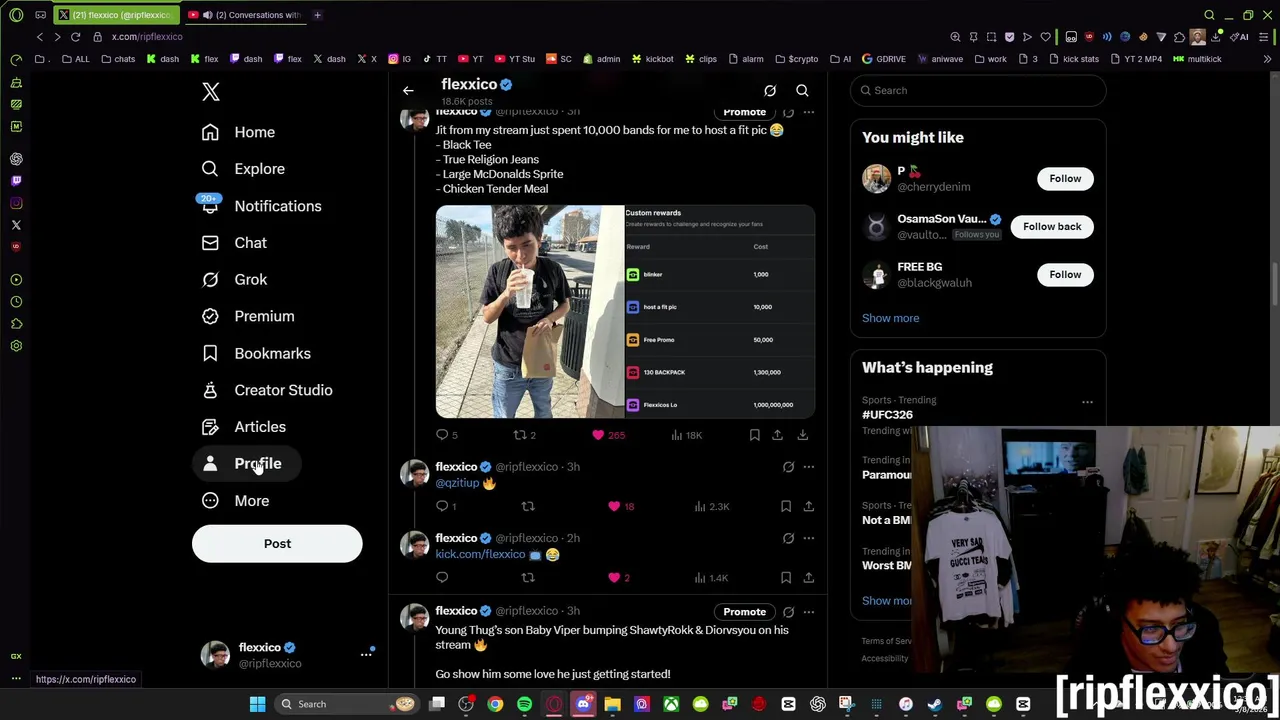Open Articles in the sidebar
This screenshot has height=720, width=1280.
tap(244, 427)
